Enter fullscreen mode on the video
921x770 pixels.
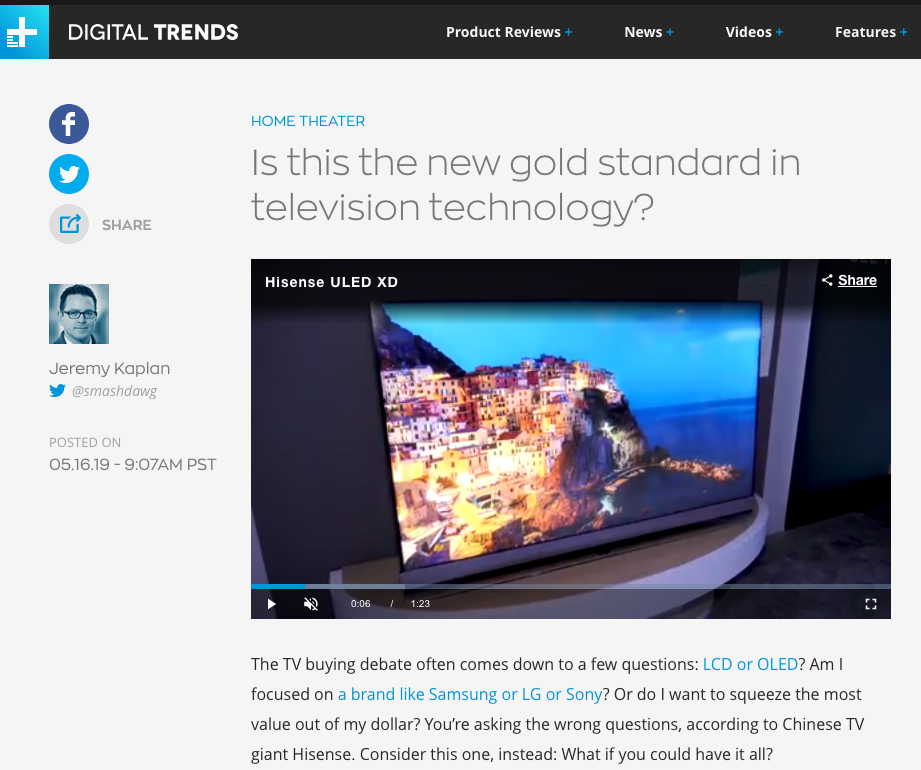coord(870,604)
